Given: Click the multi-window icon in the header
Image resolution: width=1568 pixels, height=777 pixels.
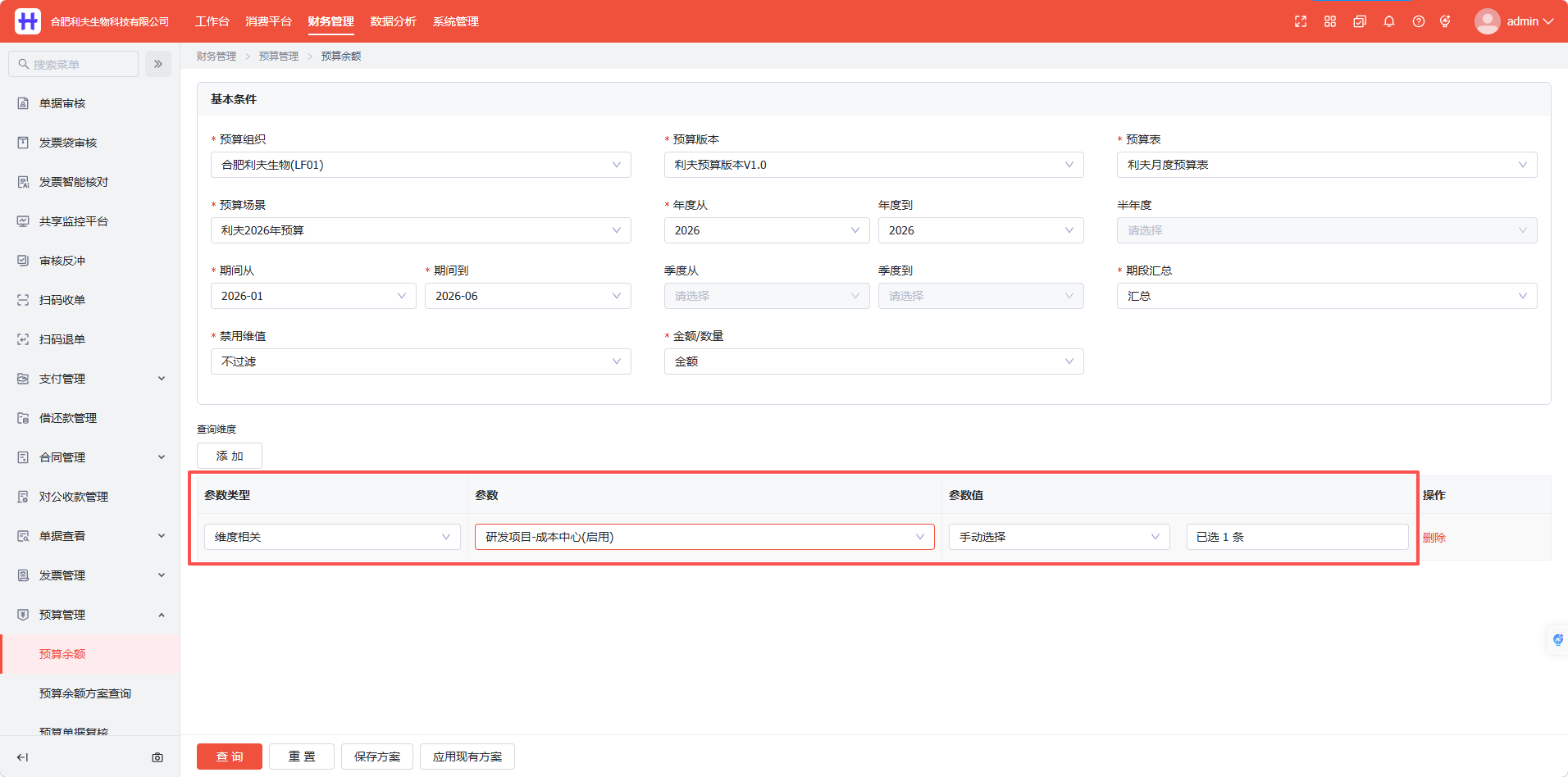Looking at the screenshot, I should [x=1360, y=21].
